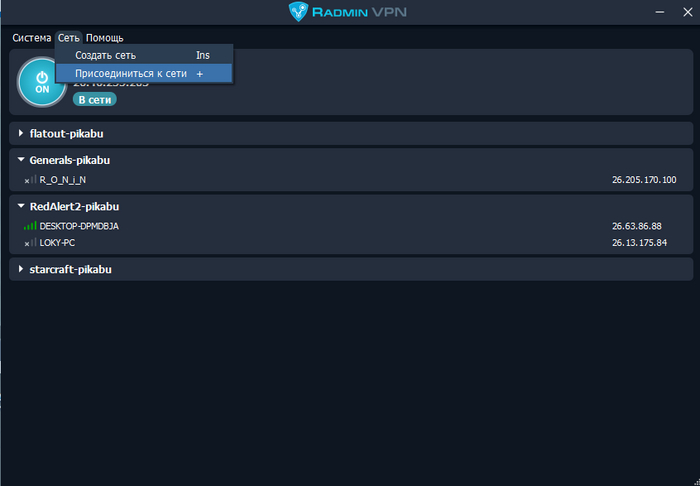Select the flatout-pikabu network name

pyautogui.click(x=67, y=133)
